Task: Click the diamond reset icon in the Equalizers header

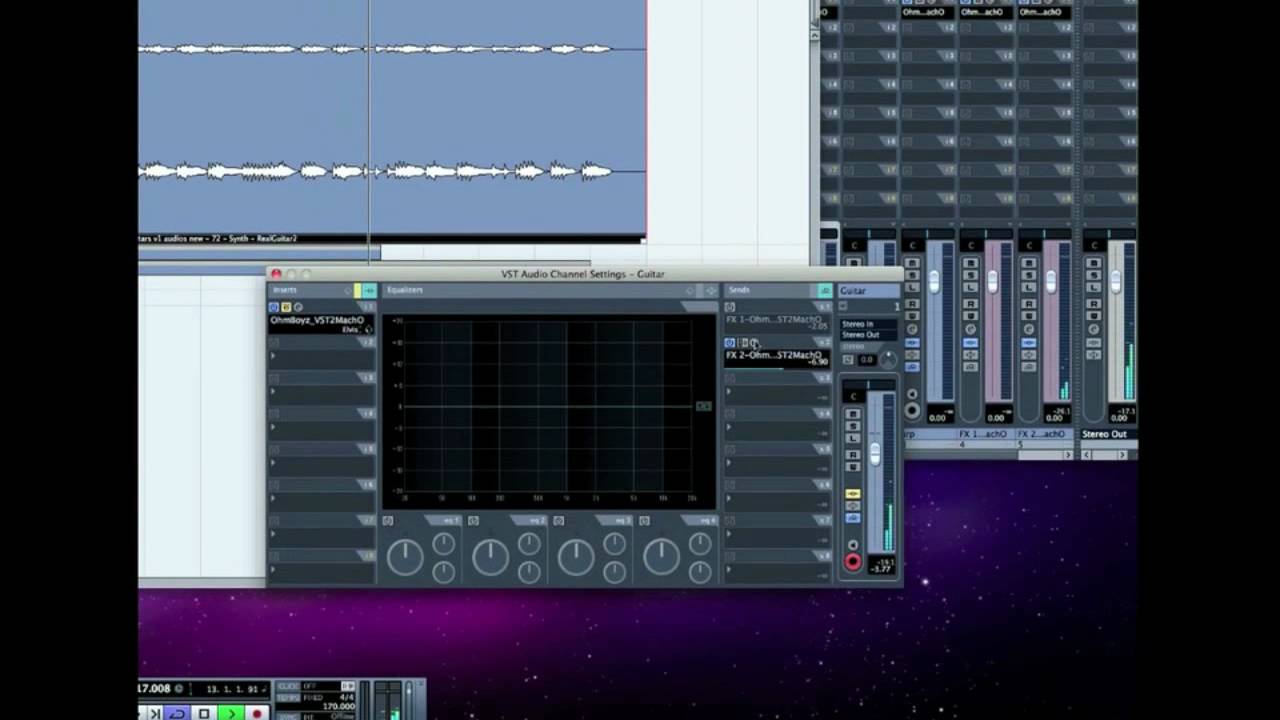Action: pyautogui.click(x=690, y=290)
